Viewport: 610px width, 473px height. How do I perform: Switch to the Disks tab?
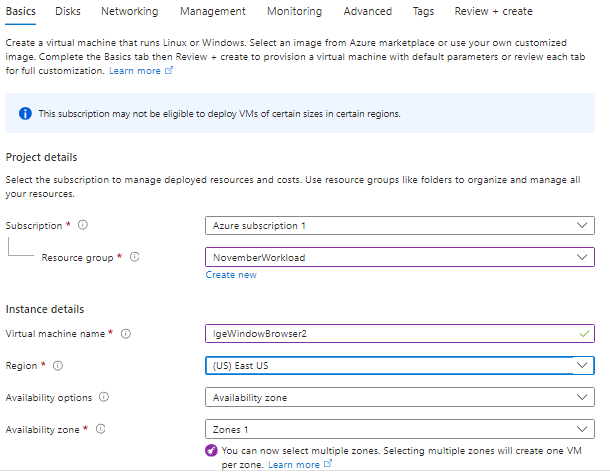click(69, 12)
